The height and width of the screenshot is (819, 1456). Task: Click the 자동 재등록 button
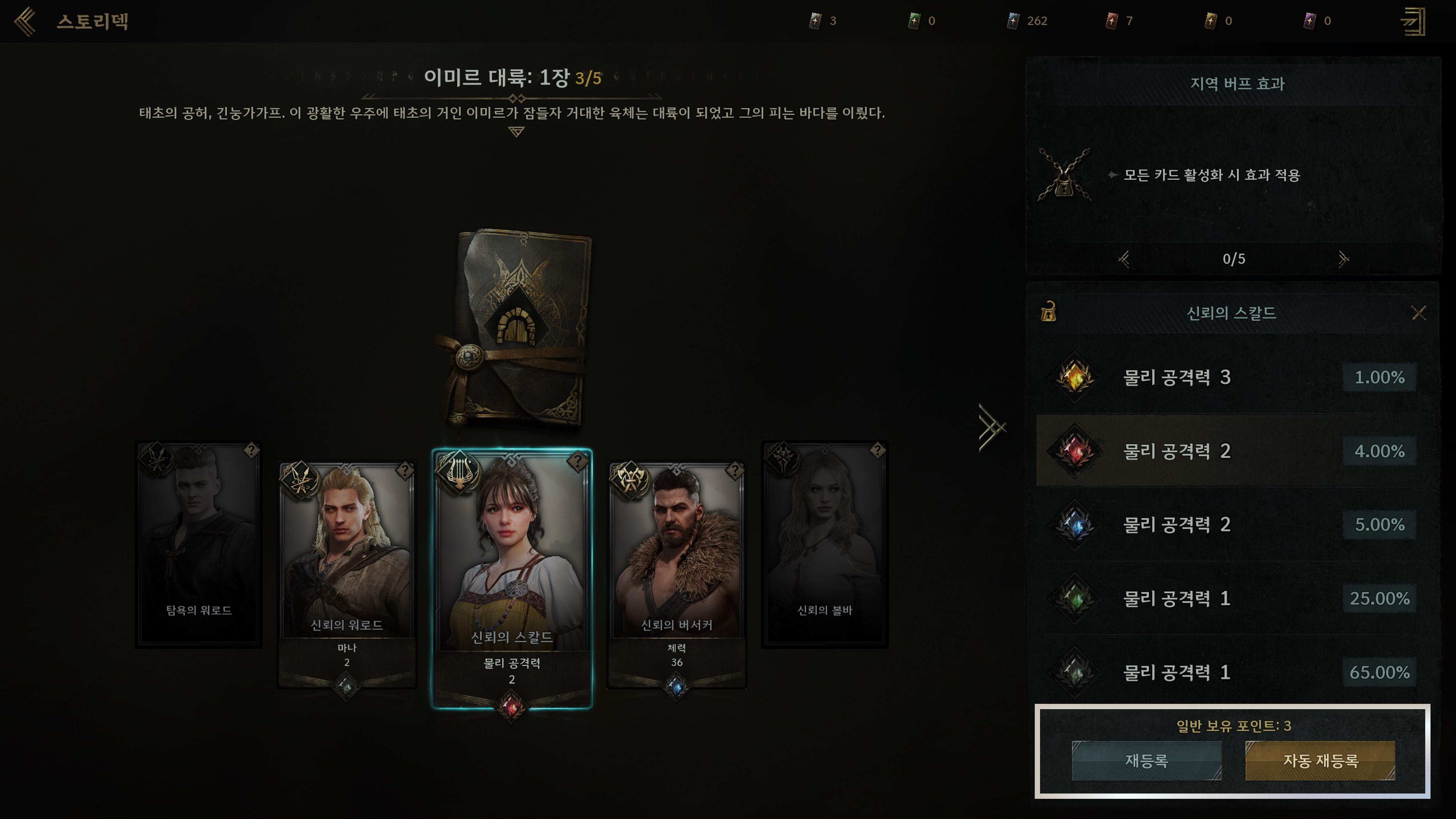tap(1320, 760)
